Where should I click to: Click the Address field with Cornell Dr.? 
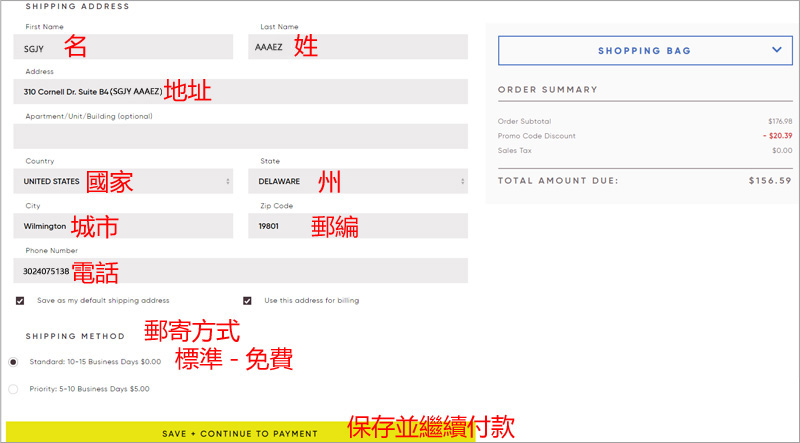point(240,92)
